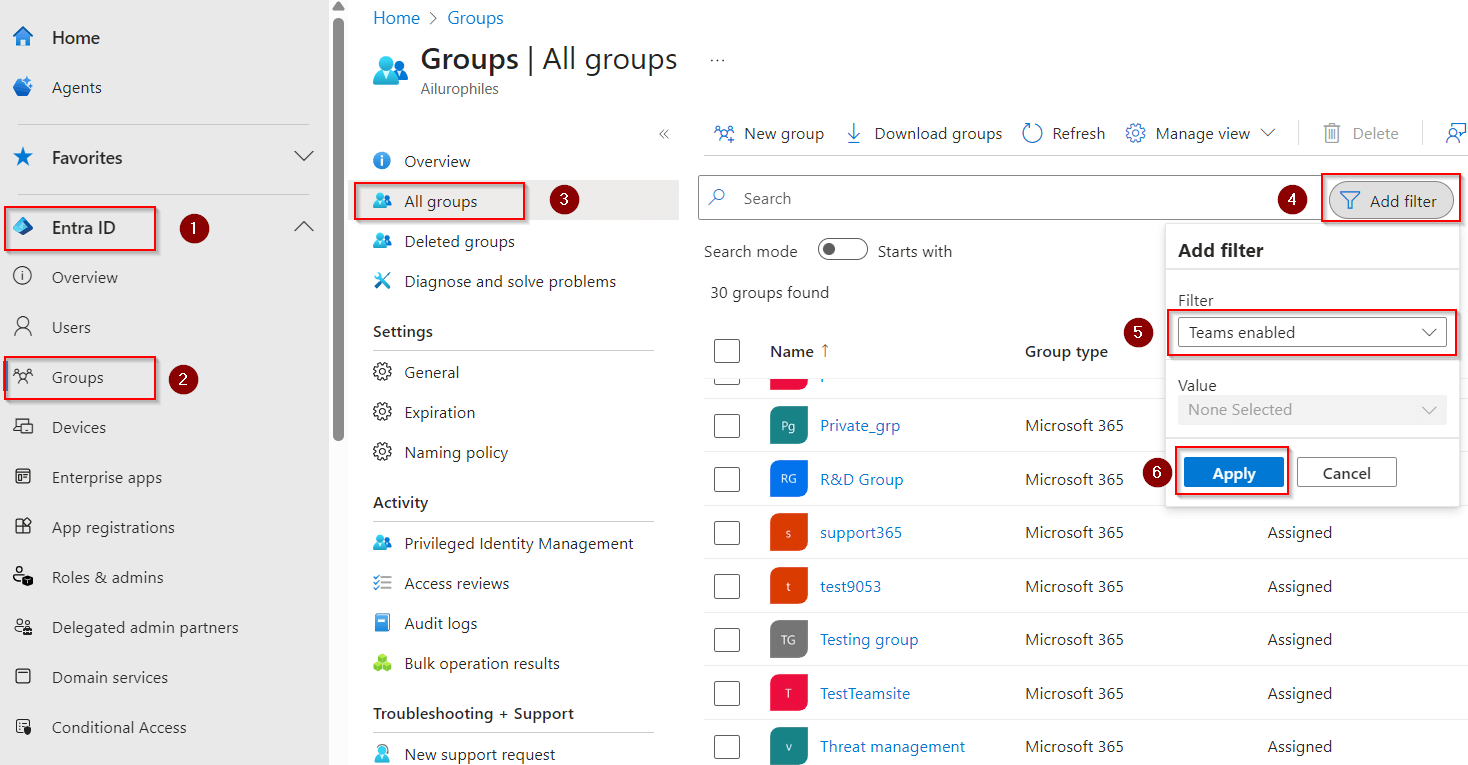The height and width of the screenshot is (765, 1468).
Task: Toggle the Starts with search mode switch
Action: 842,249
